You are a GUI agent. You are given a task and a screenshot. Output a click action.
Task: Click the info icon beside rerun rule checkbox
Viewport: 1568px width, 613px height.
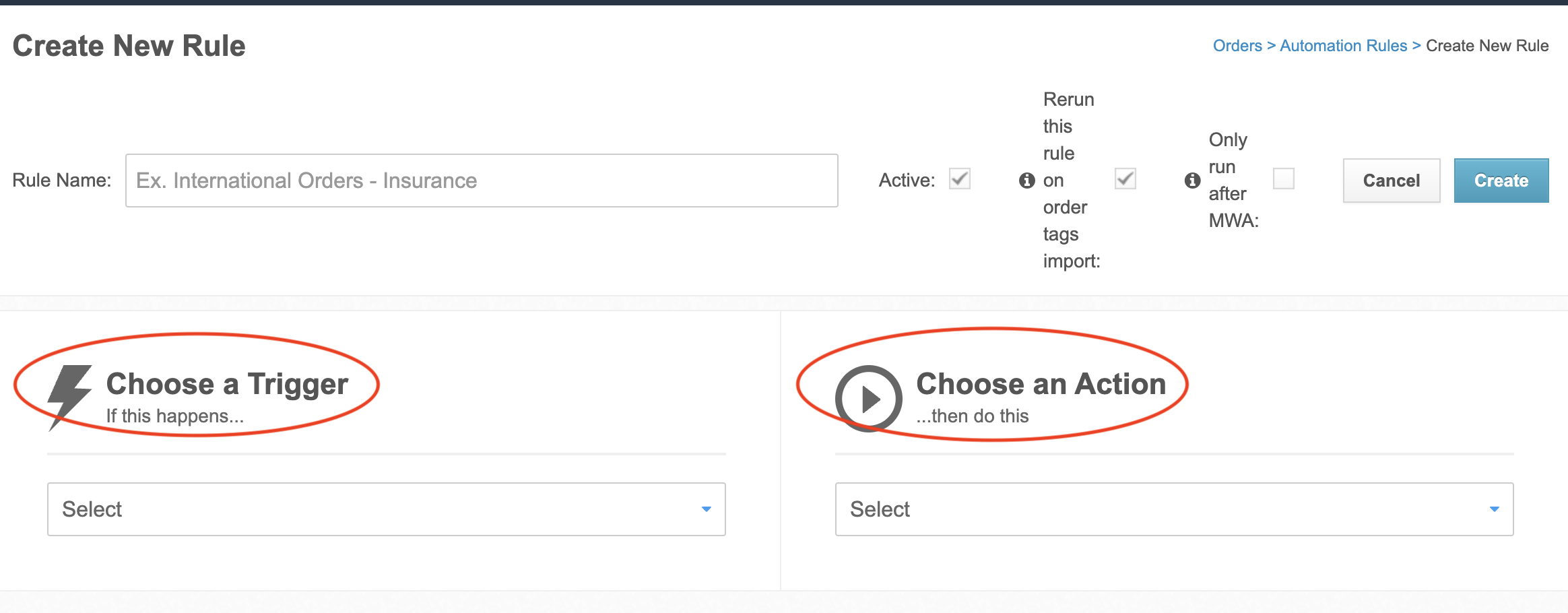pyautogui.click(x=1026, y=180)
